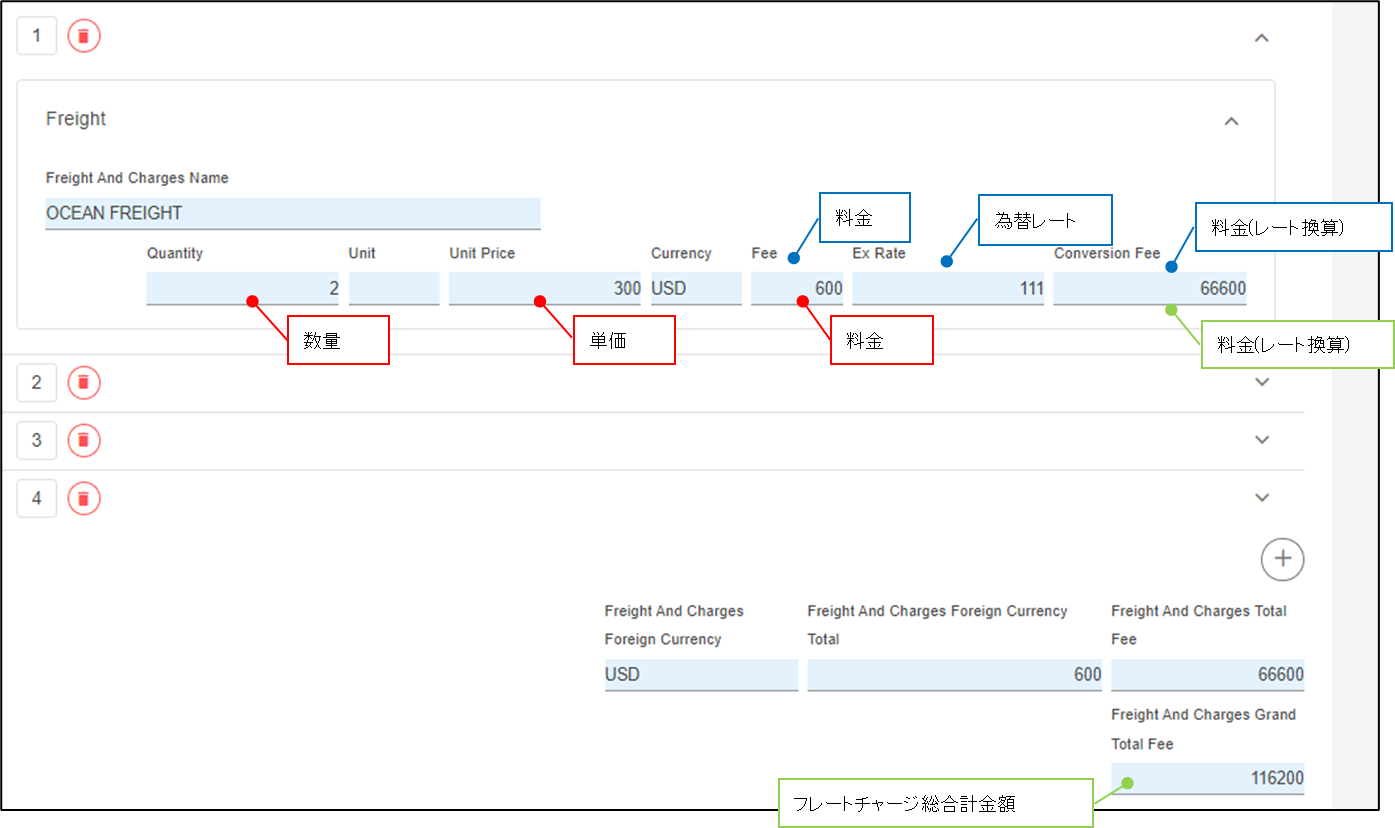The width and height of the screenshot is (1395, 828).
Task: Delete row 2 with the trash icon
Action: [84, 382]
